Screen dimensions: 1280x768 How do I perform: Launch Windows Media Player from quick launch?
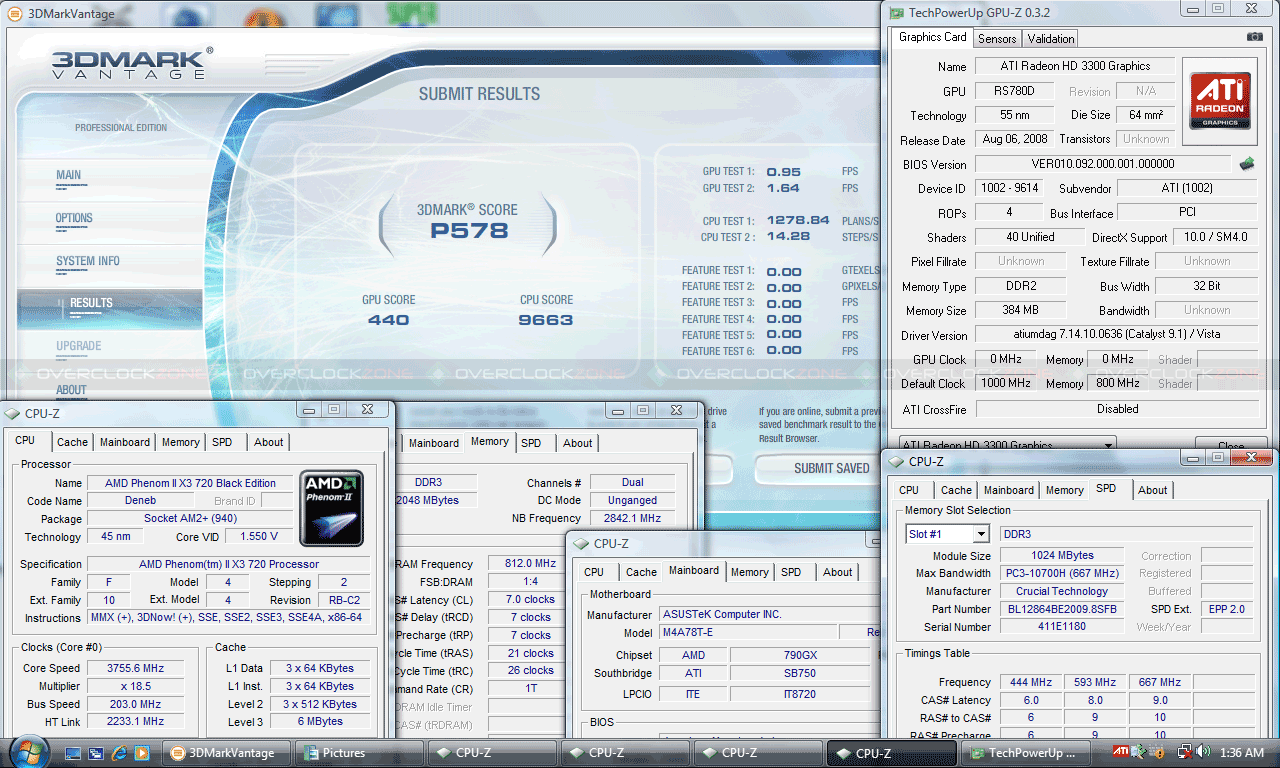(142, 752)
